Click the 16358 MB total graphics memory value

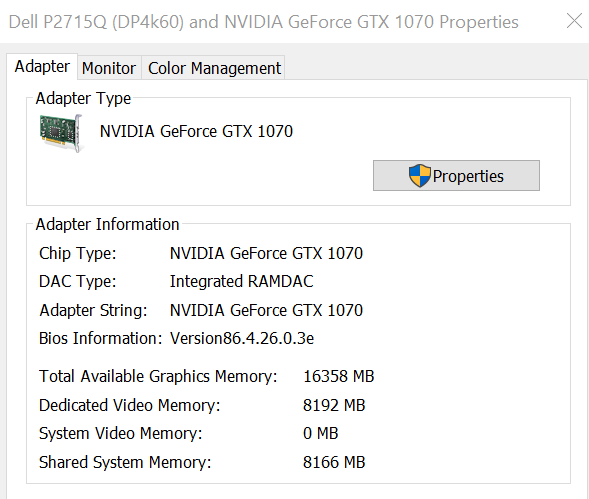[x=338, y=376]
